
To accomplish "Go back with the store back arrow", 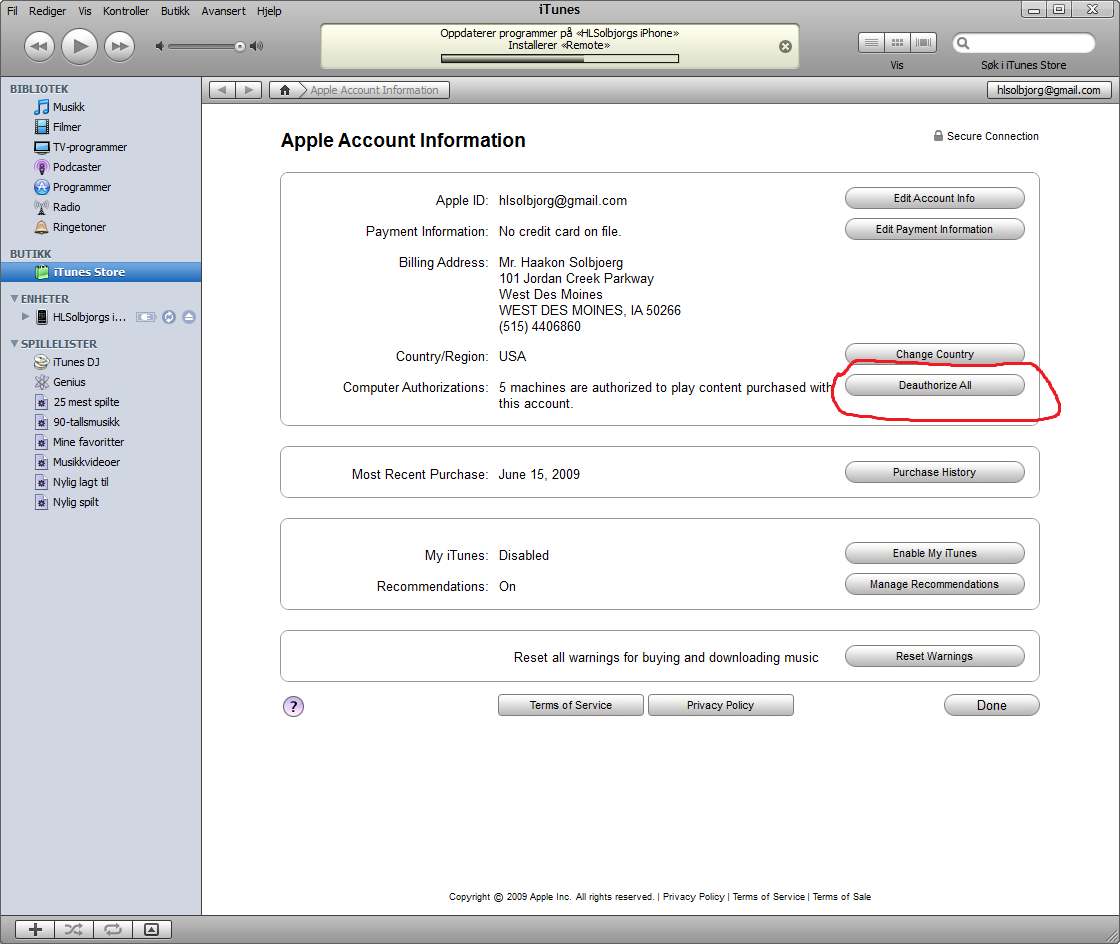I will pos(222,90).
